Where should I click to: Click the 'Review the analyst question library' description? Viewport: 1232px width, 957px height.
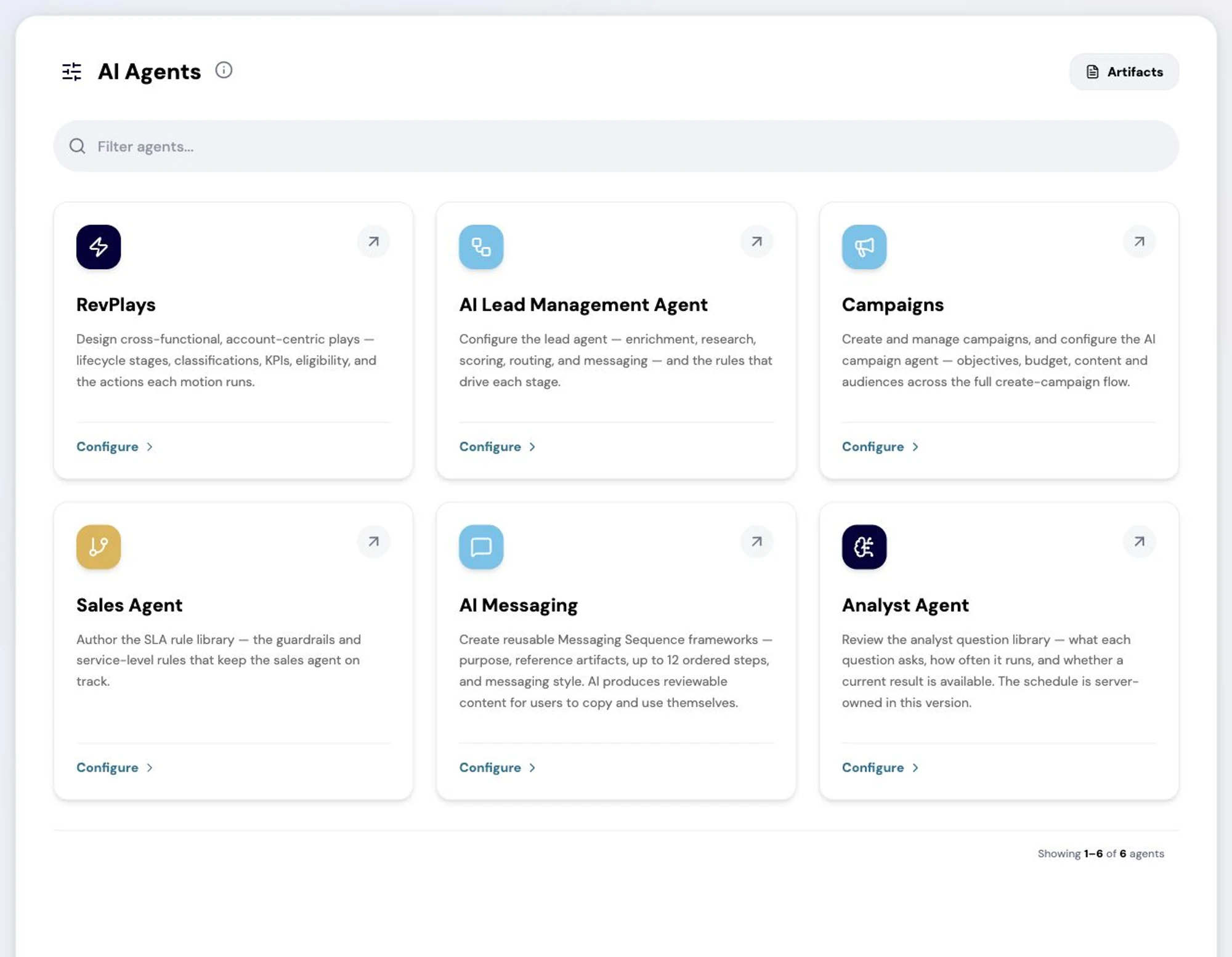pos(991,671)
